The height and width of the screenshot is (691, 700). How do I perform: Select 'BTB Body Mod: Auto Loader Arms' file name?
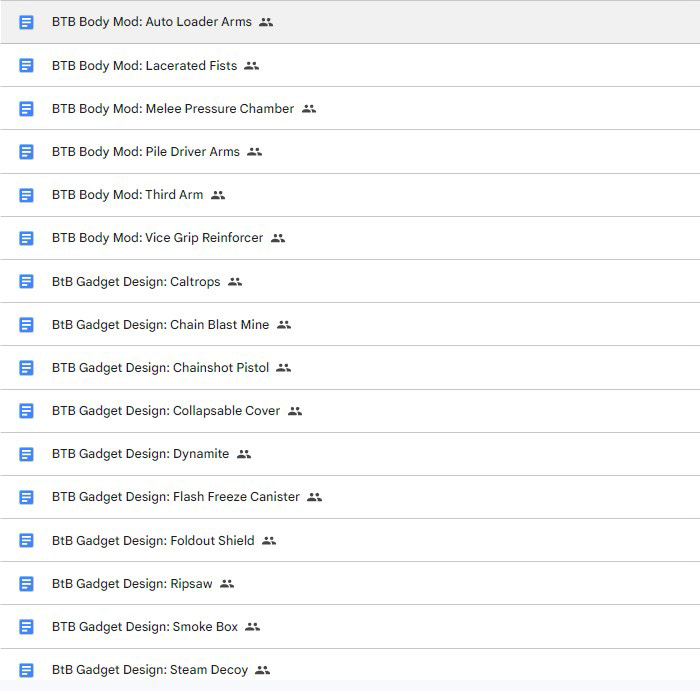pos(152,22)
